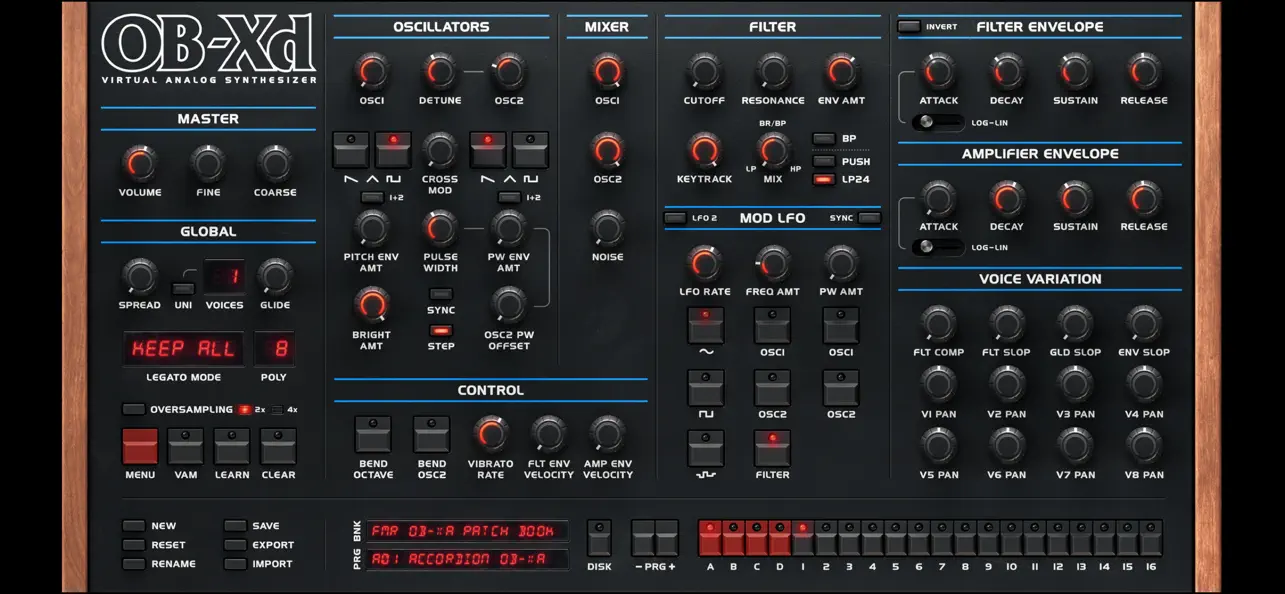The height and width of the screenshot is (594, 1285).
Task: Click the PULSE WIDTH knob
Action: click(x=440, y=228)
